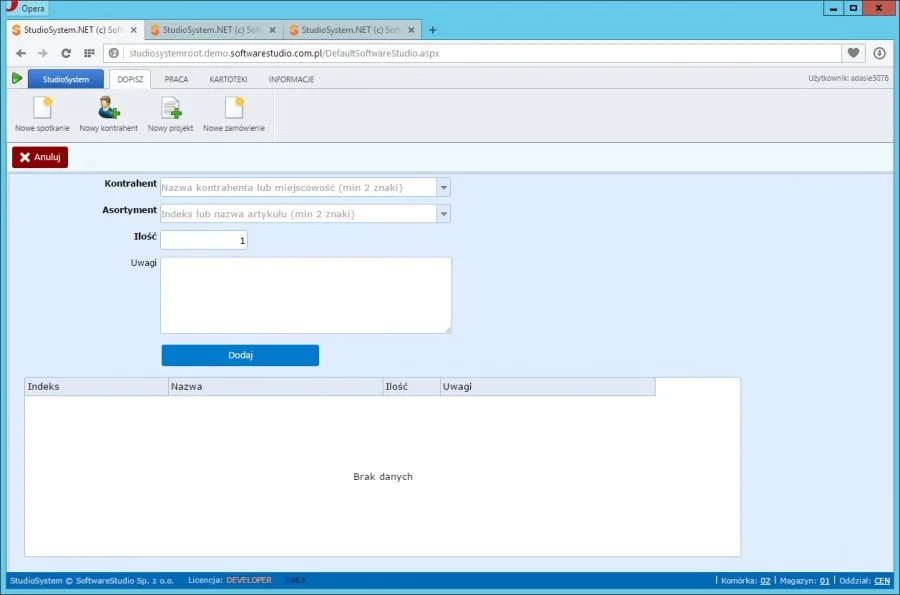
Task: Create a new project via Nowy projekt
Action: pyautogui.click(x=170, y=108)
